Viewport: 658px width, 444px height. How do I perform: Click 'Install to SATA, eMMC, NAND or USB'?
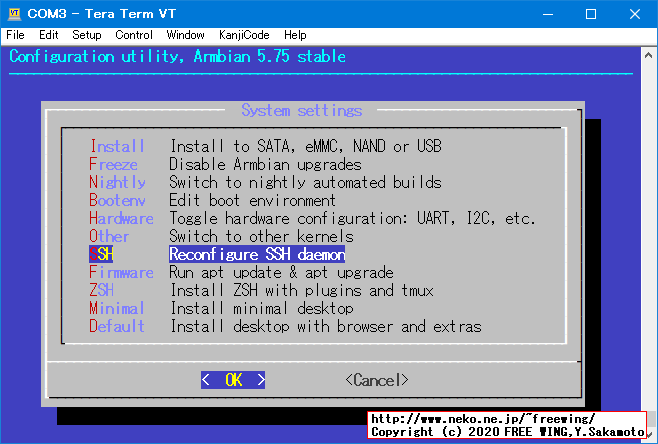pyautogui.click(x=306, y=146)
